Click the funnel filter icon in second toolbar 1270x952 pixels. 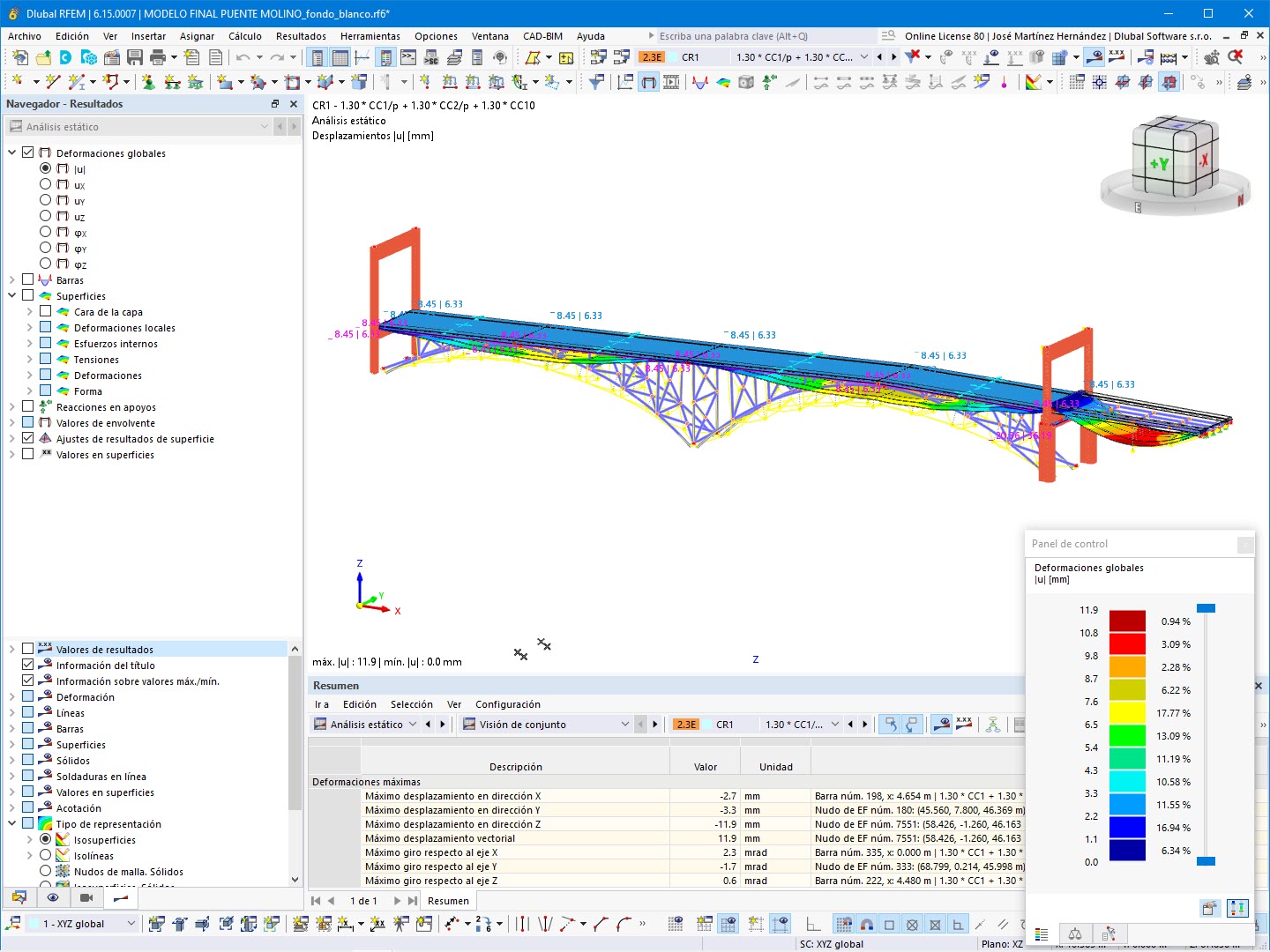pos(597,82)
